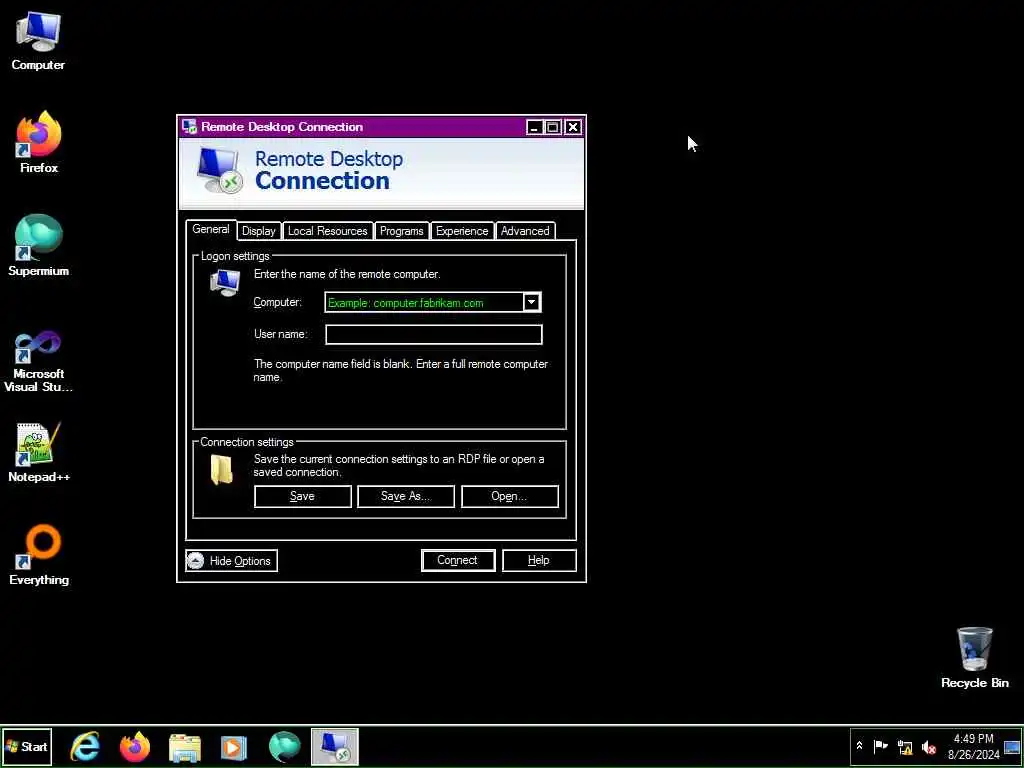Click the Save As... button

406,496
